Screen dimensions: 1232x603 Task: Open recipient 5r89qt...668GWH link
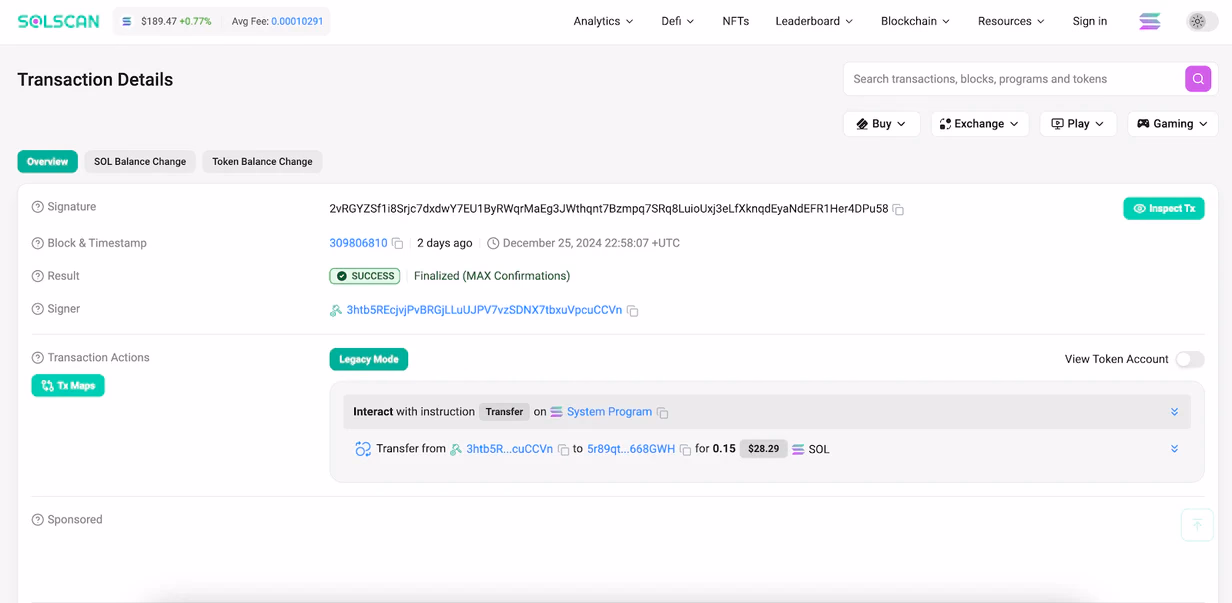631,449
